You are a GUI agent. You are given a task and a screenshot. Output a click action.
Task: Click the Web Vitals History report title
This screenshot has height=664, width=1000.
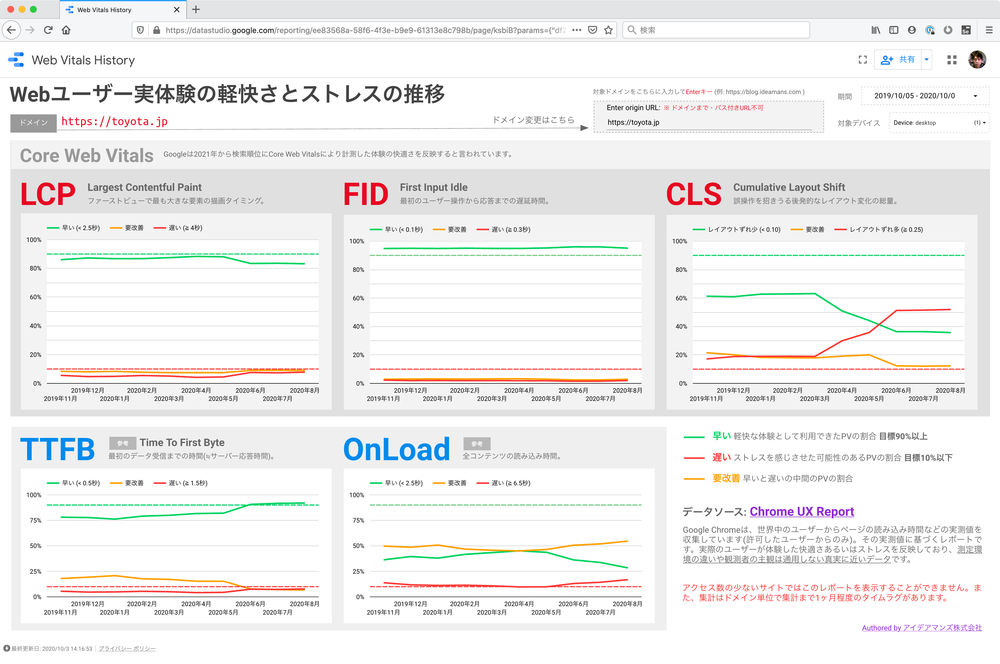[84, 60]
